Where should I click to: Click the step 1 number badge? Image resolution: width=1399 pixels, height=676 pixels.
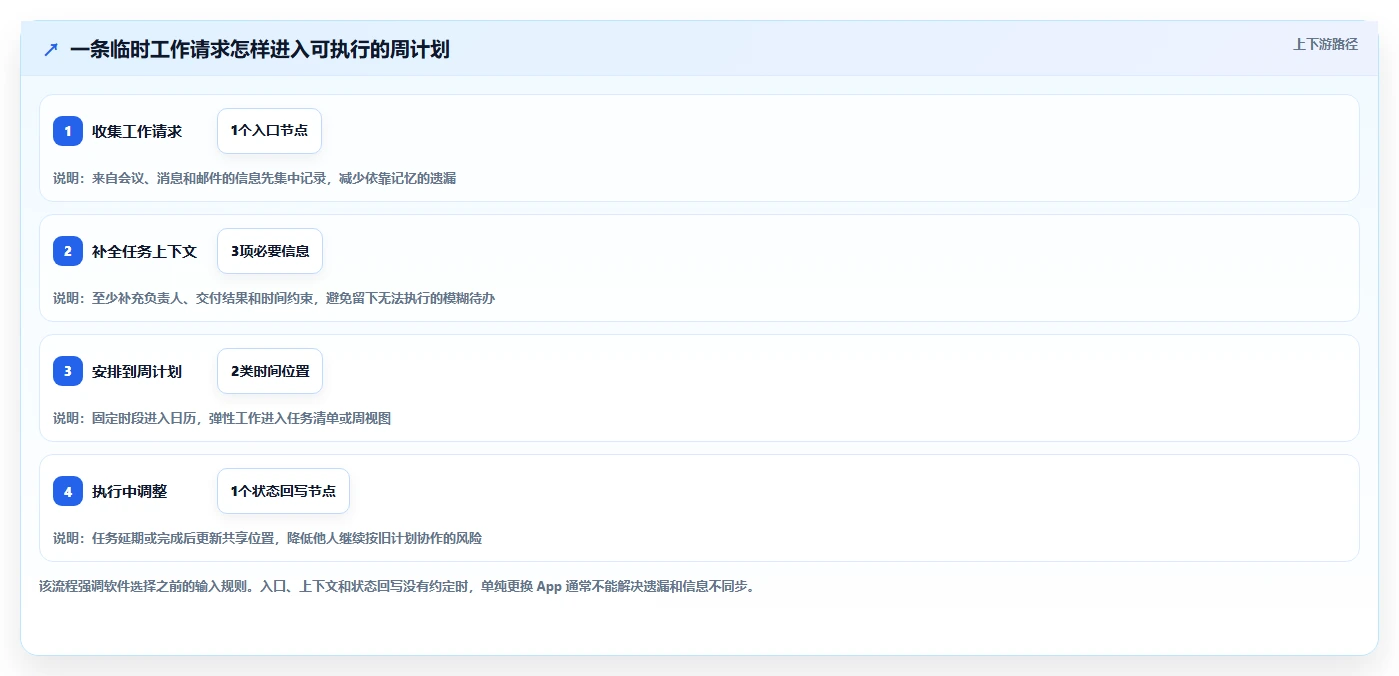(68, 131)
